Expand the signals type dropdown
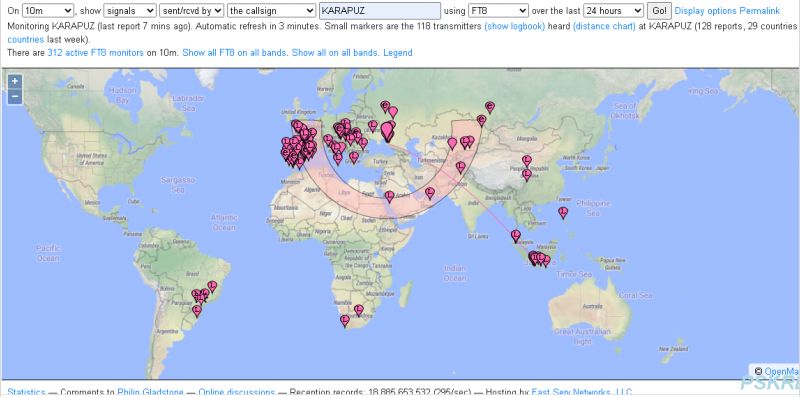 click(x=130, y=10)
